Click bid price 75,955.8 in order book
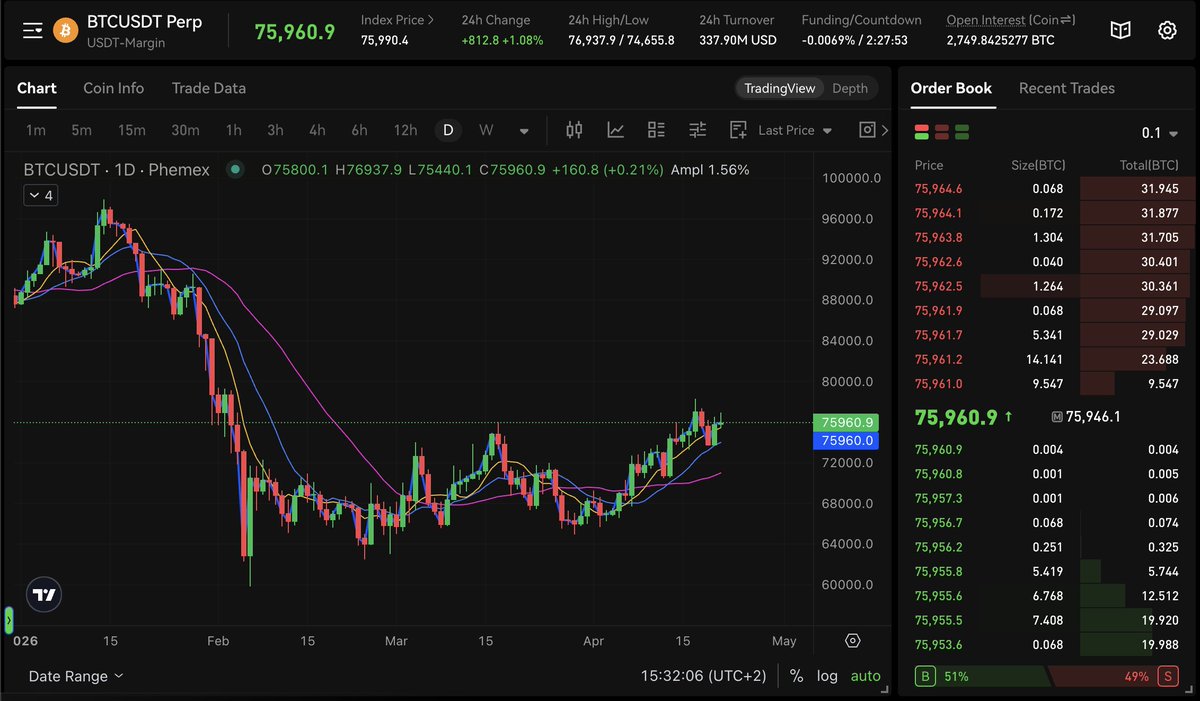 click(939, 571)
